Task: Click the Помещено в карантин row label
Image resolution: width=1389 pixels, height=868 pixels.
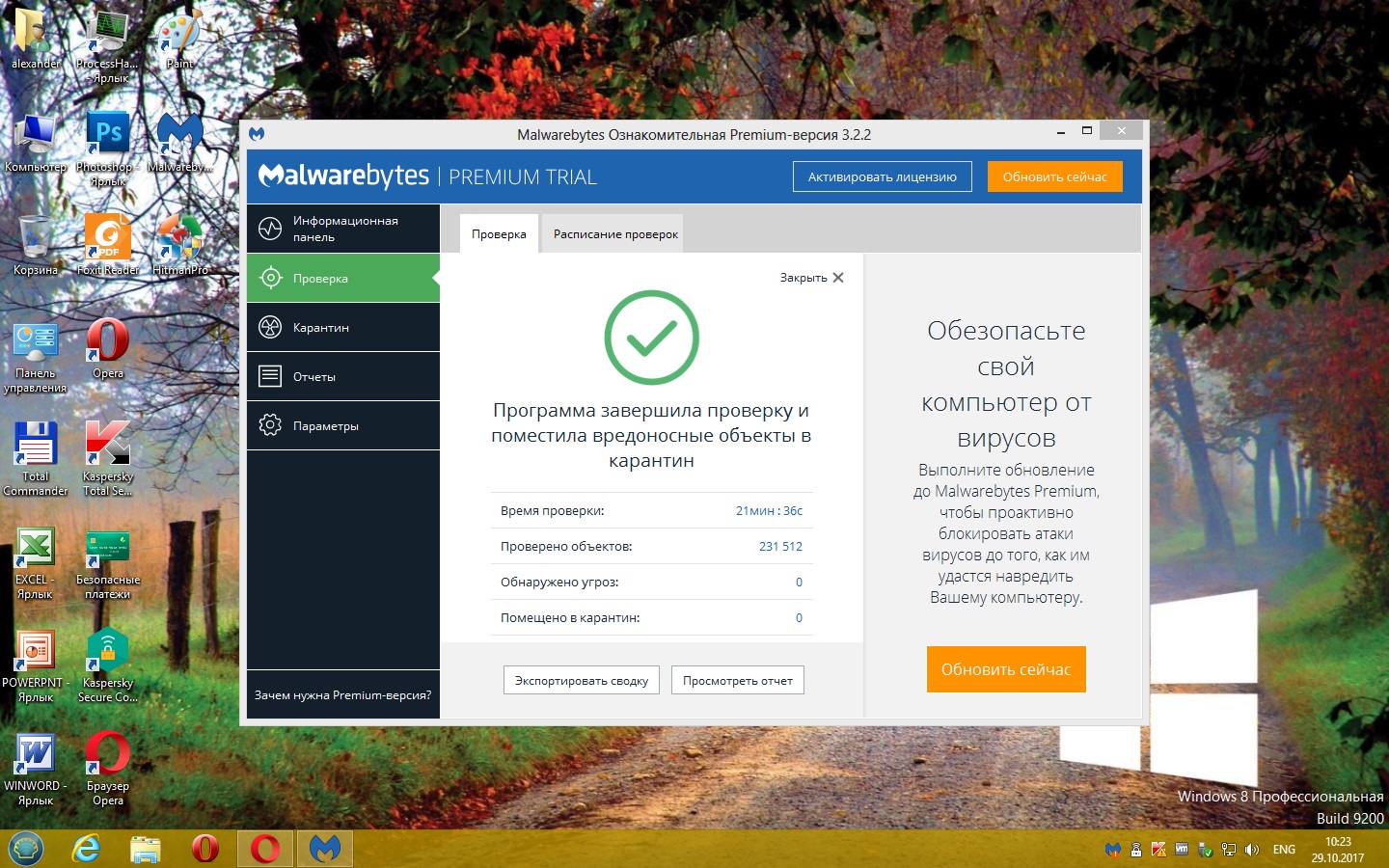Action: tap(570, 617)
